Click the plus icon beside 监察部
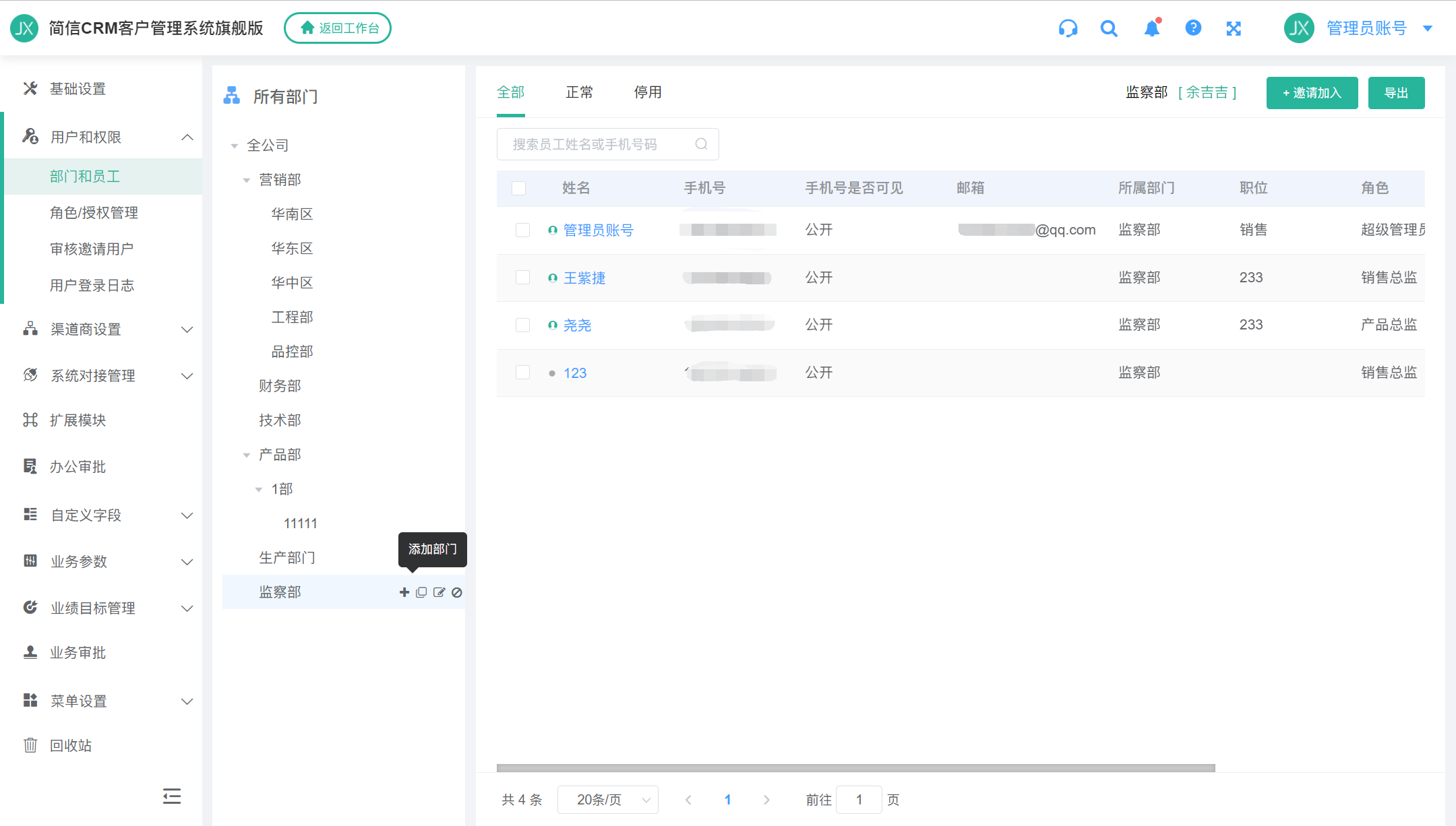The height and width of the screenshot is (826, 1456). (x=404, y=592)
